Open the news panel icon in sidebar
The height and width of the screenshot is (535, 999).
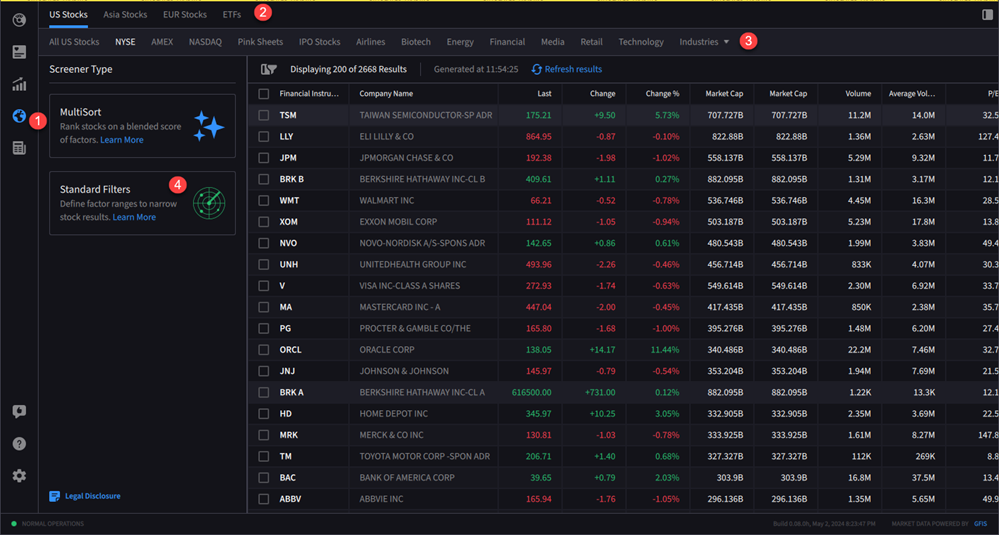pos(19,52)
